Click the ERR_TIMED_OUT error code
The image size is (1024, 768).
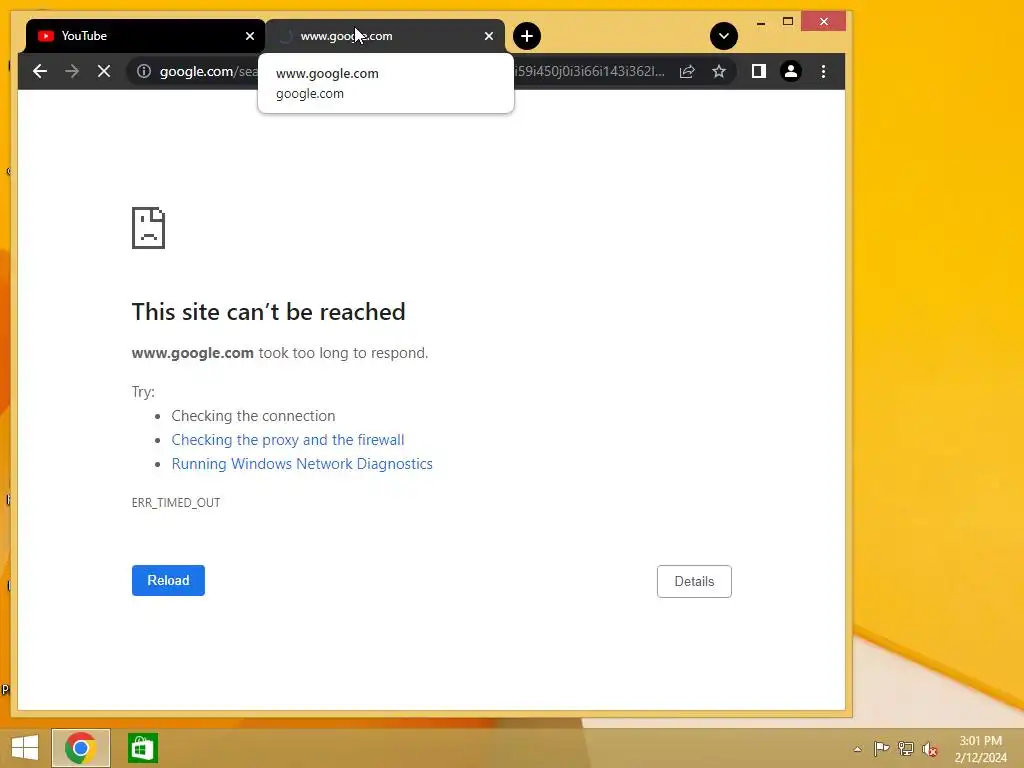coord(176,502)
